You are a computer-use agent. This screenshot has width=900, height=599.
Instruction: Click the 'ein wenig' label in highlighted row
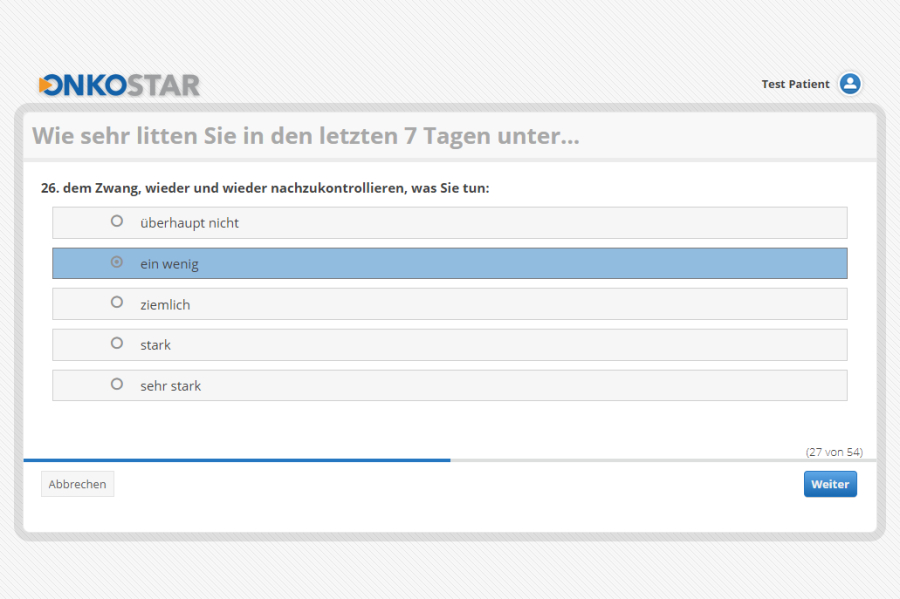(x=169, y=264)
